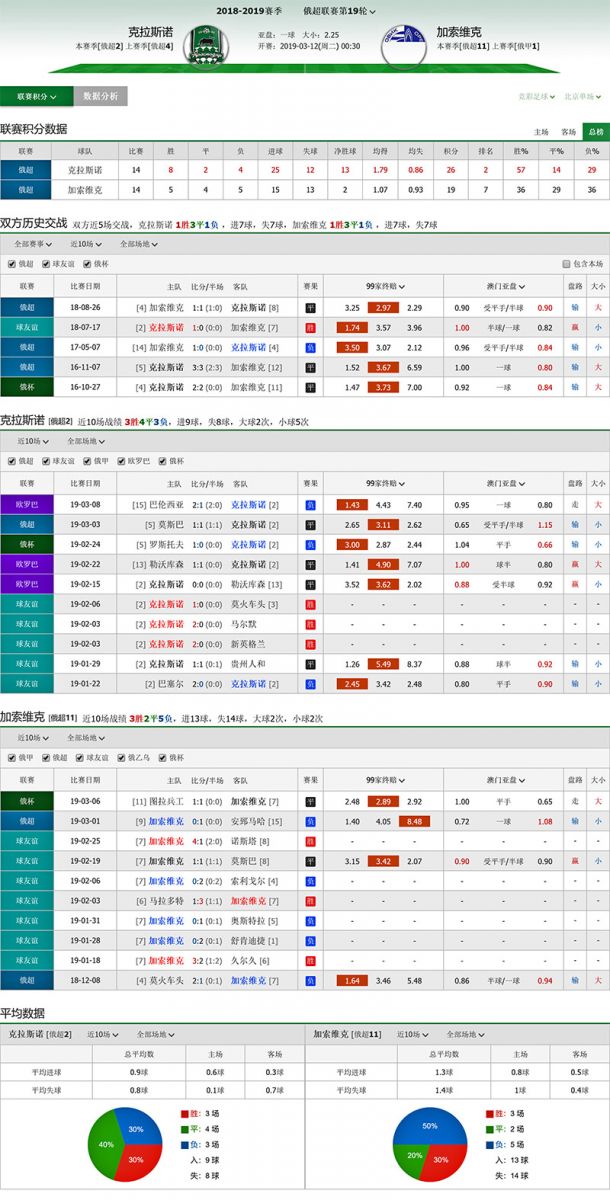Screen dimensions: 610x1200
Task: Click highlighted 8.48 odds in 19-03-01 row
Action: (x=414, y=821)
